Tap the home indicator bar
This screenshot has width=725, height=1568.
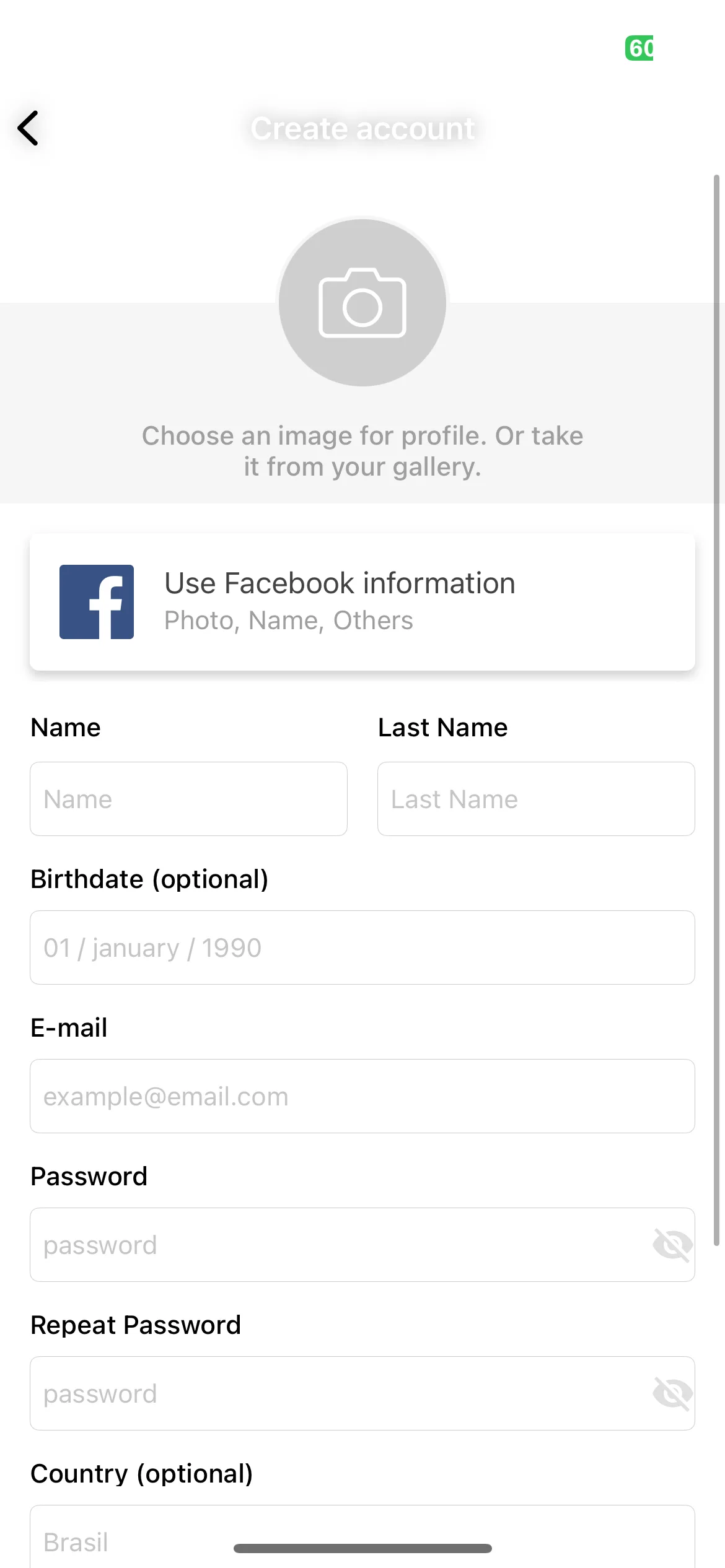[x=362, y=1548]
